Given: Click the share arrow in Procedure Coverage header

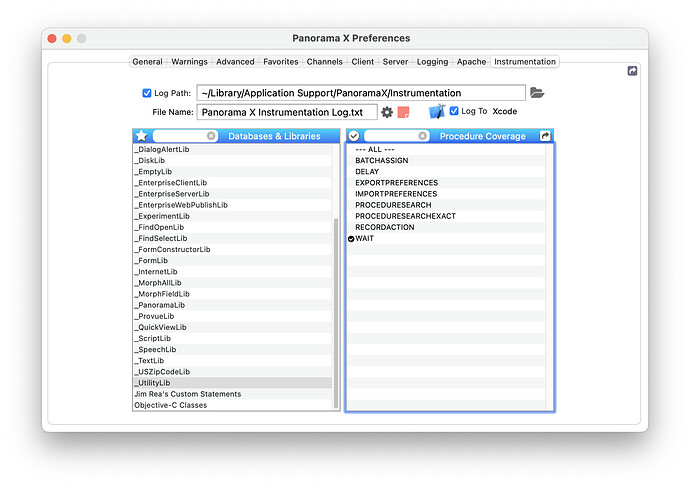Looking at the screenshot, I should point(545,136).
